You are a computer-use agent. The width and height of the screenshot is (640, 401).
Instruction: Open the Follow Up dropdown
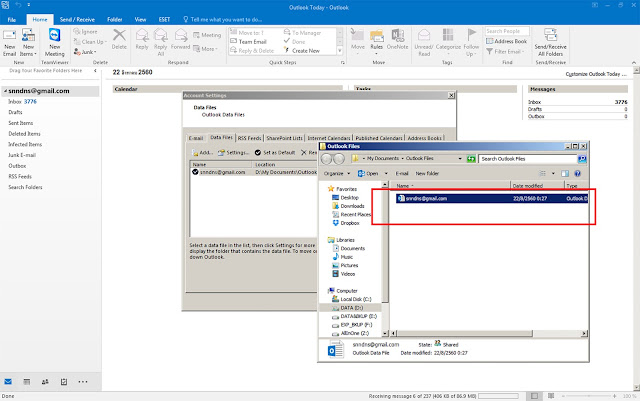(x=471, y=42)
